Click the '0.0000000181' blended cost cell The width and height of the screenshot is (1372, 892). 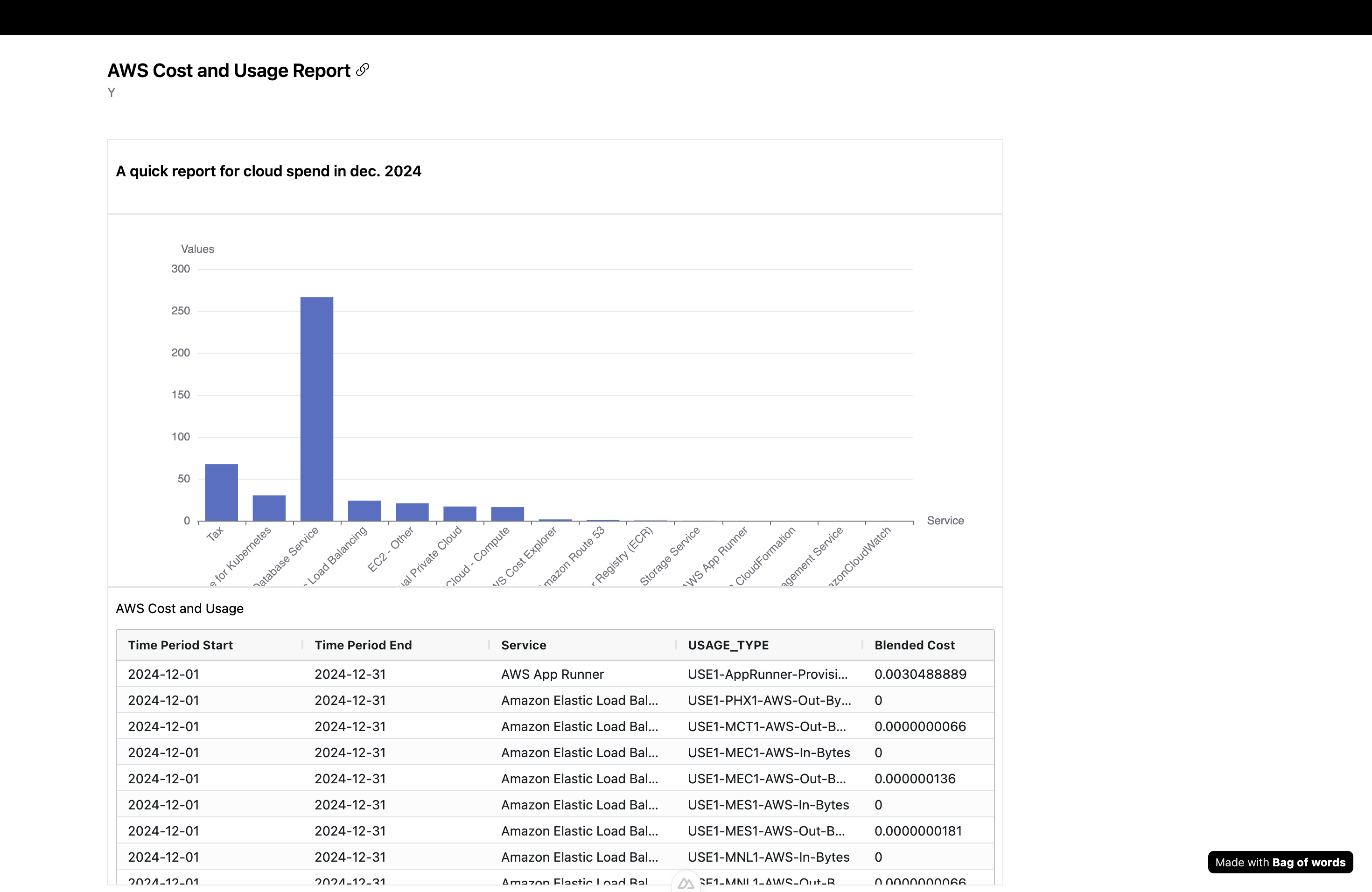[918, 831]
